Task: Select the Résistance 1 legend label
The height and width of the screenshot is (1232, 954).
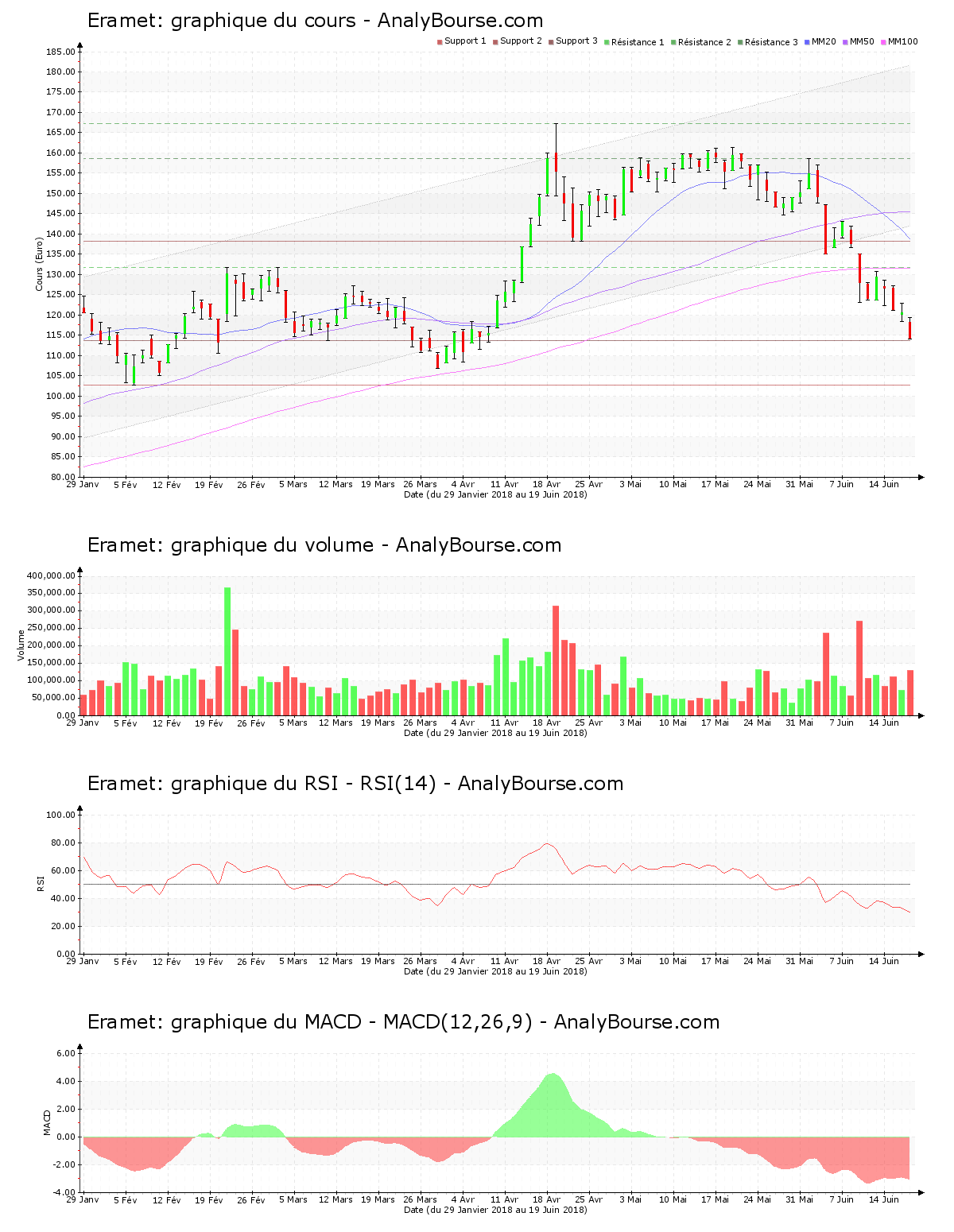Action: (638, 42)
